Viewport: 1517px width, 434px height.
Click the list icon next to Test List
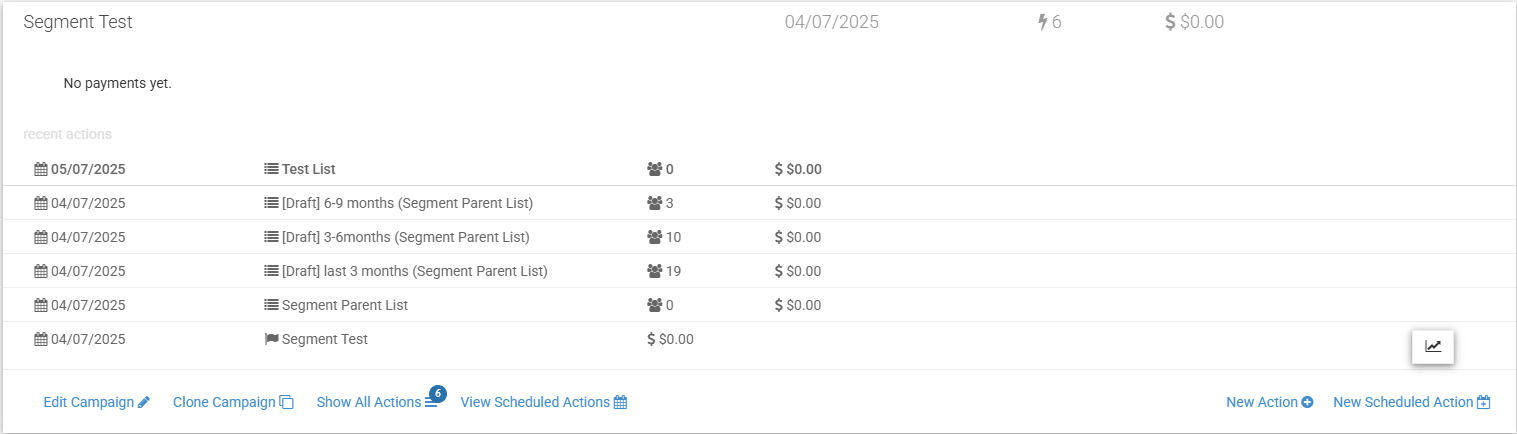click(x=271, y=169)
